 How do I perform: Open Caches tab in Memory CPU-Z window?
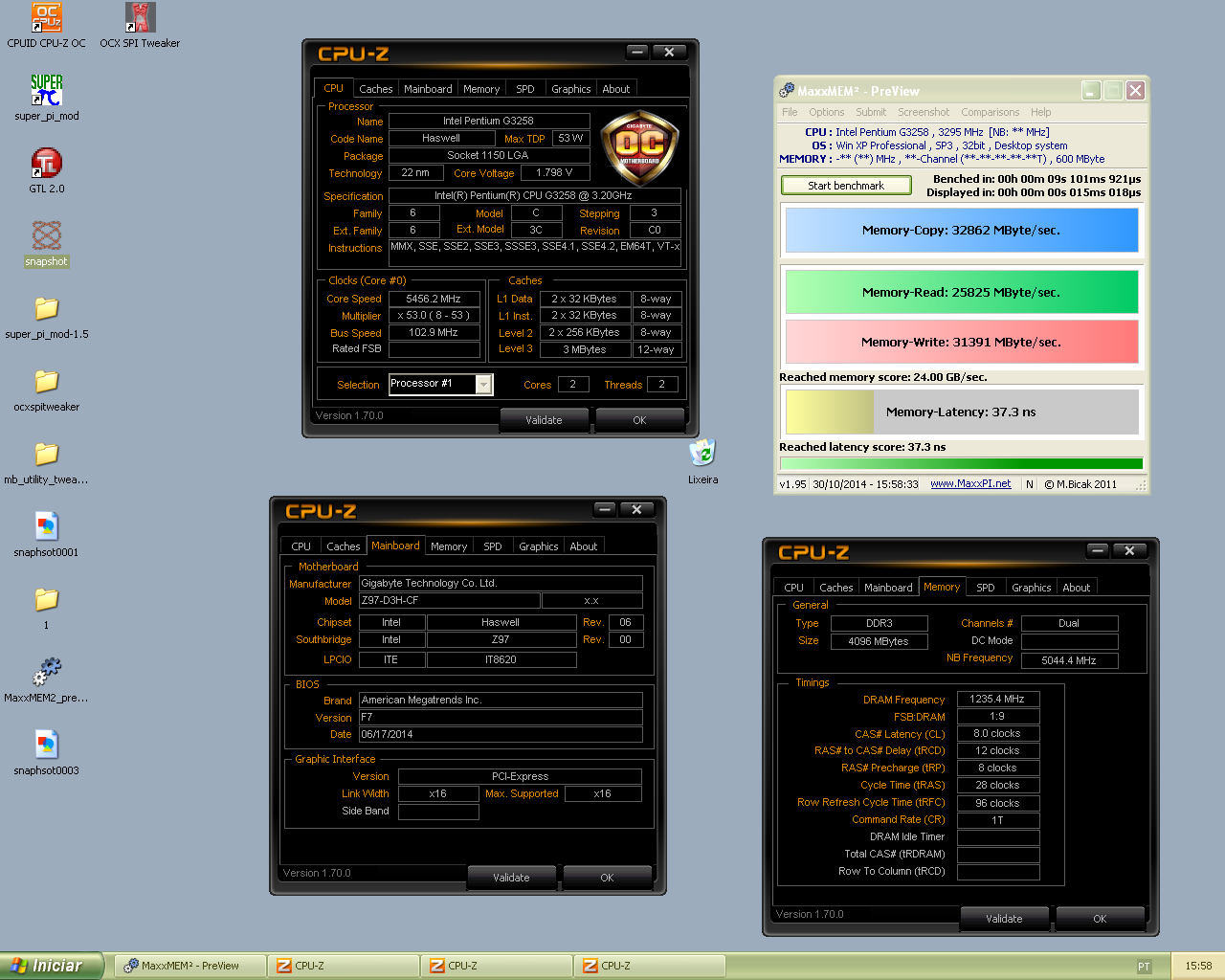(835, 588)
